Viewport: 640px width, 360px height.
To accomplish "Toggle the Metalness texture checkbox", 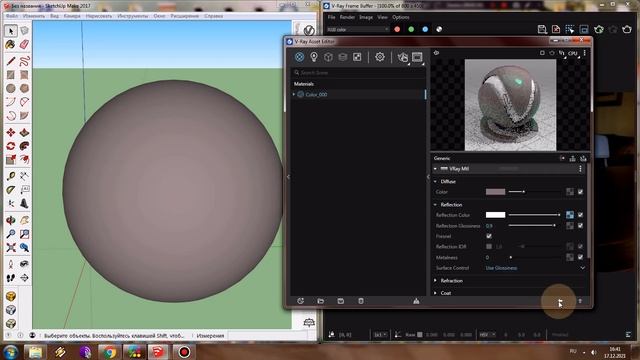I will tap(580, 257).
